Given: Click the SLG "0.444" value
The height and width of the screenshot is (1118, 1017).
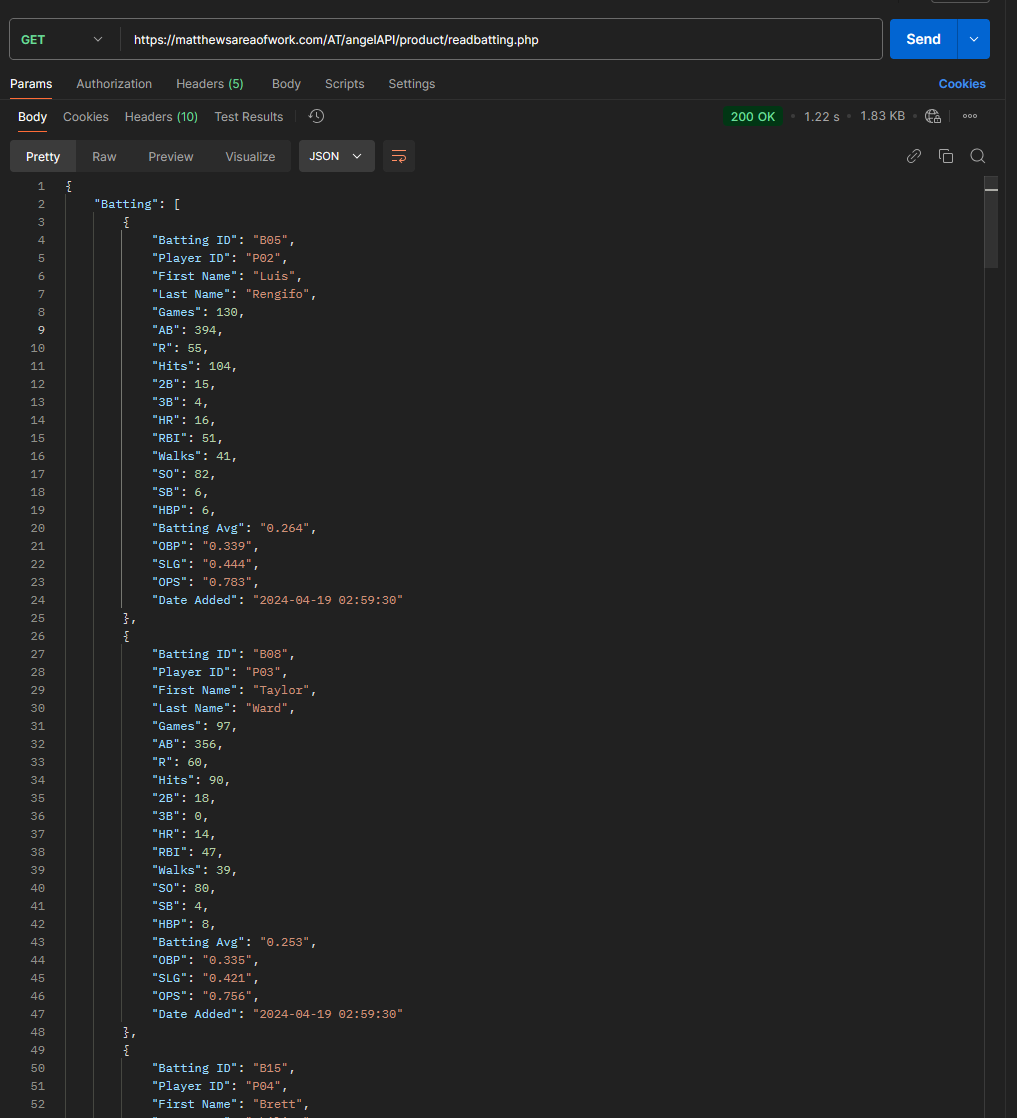Looking at the screenshot, I should [227, 564].
